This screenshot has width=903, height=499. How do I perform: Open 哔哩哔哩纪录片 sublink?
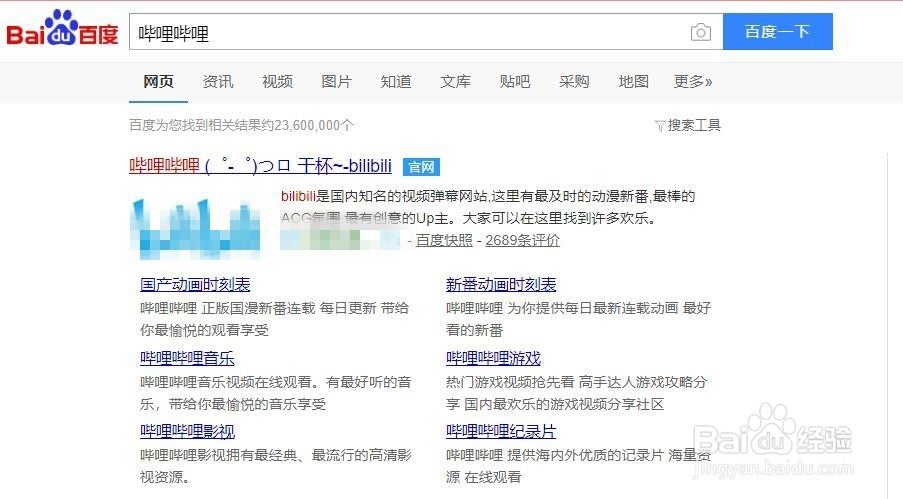[501, 431]
